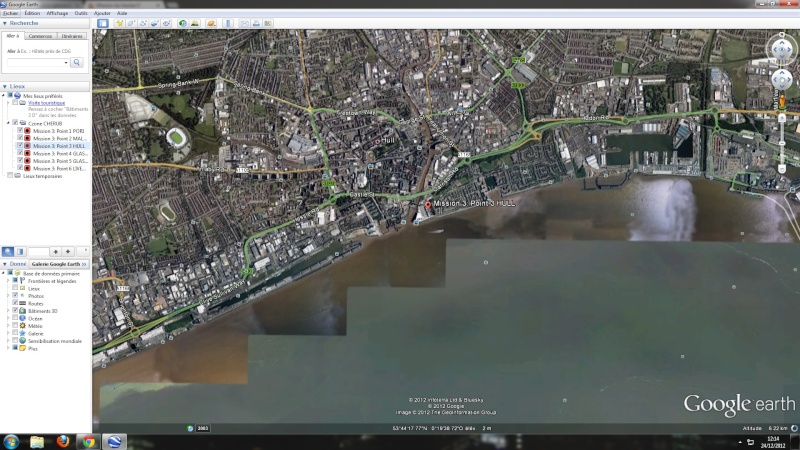Check the Lieux temporaires checkbox
Screen dimensions: 800x450
10,176
